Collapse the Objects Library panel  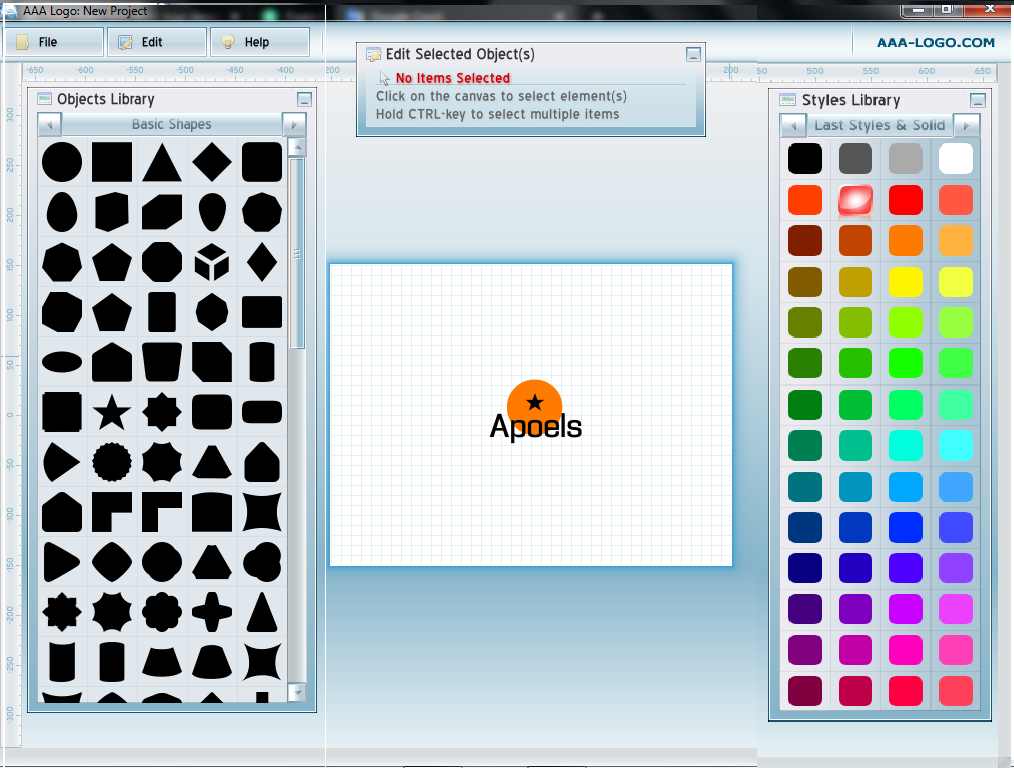304,99
